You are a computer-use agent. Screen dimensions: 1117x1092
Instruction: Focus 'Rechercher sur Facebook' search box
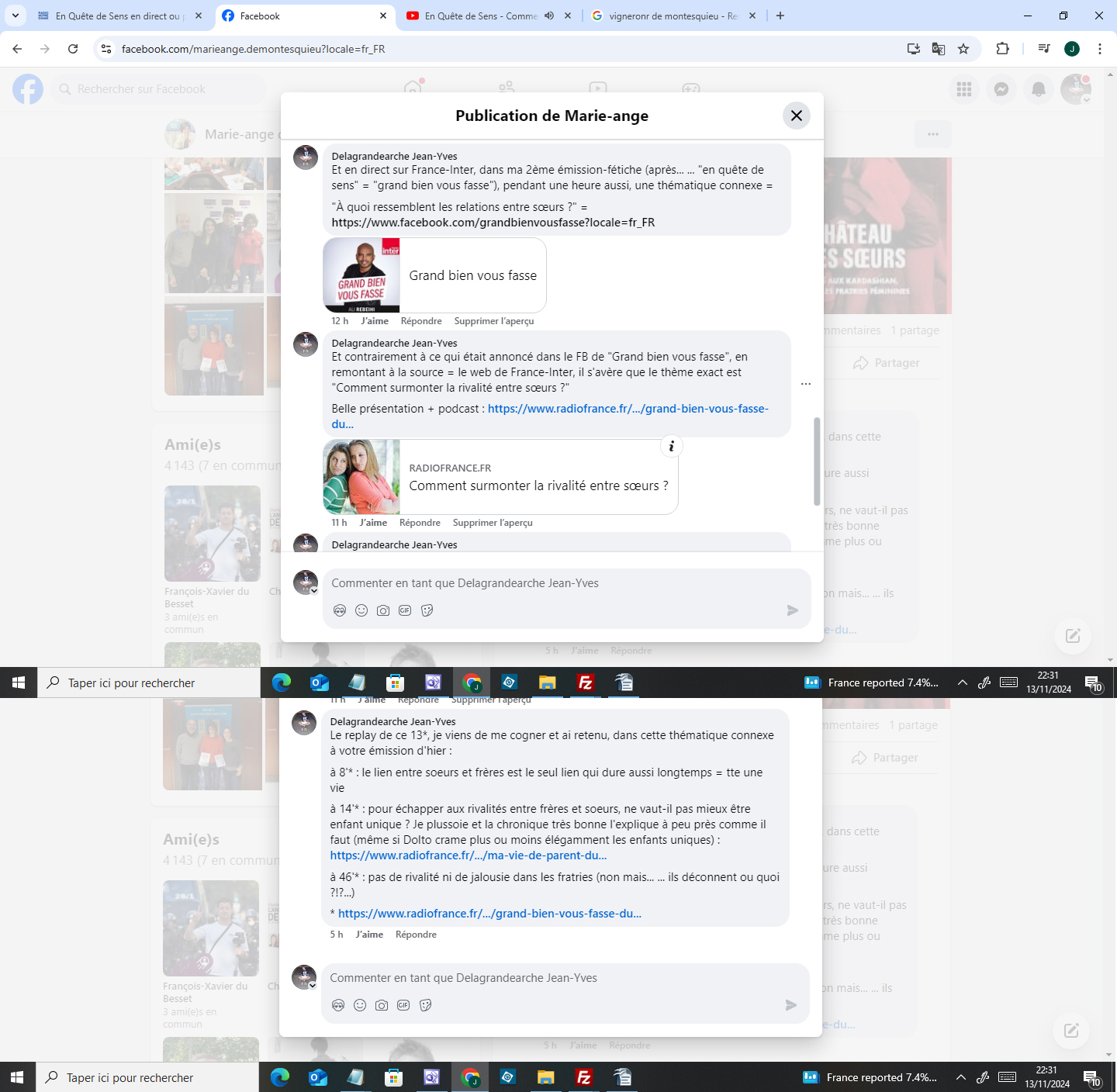[x=159, y=89]
